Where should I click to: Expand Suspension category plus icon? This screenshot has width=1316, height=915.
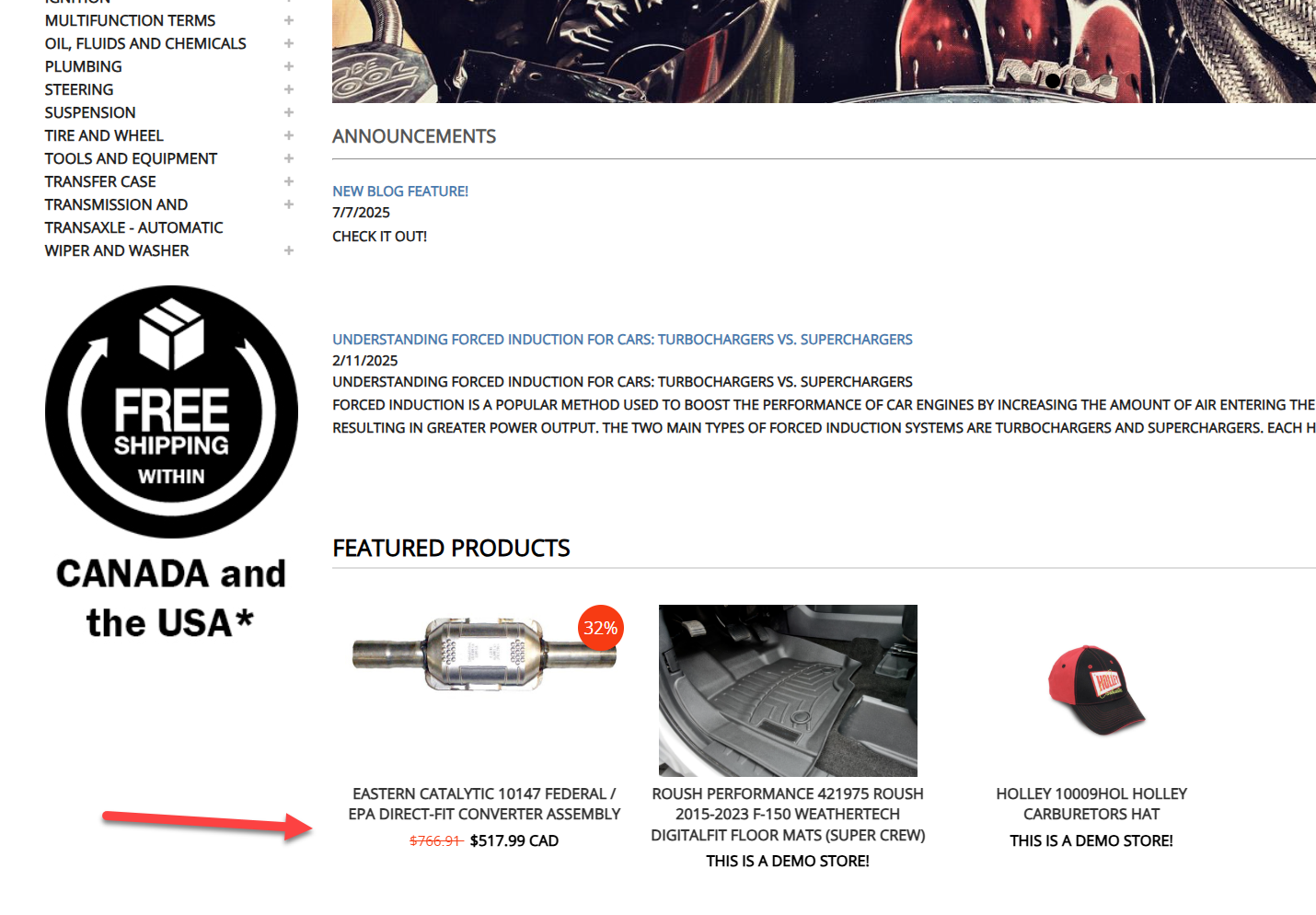289,112
